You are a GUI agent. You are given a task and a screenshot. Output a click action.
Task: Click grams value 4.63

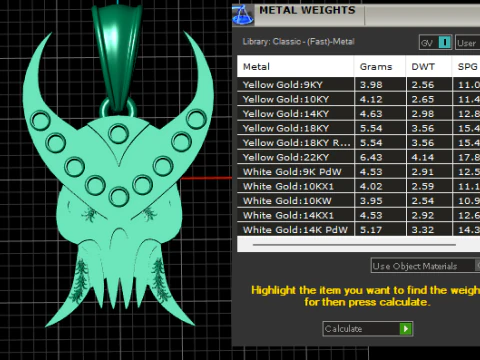371,114
